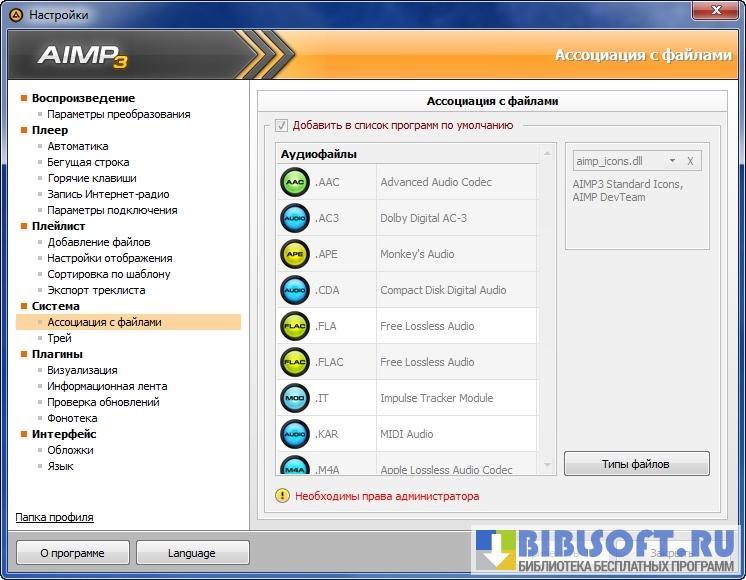Screen dimensions: 746x580
Task: Click the AAC file type icon
Action: [x=295, y=182]
